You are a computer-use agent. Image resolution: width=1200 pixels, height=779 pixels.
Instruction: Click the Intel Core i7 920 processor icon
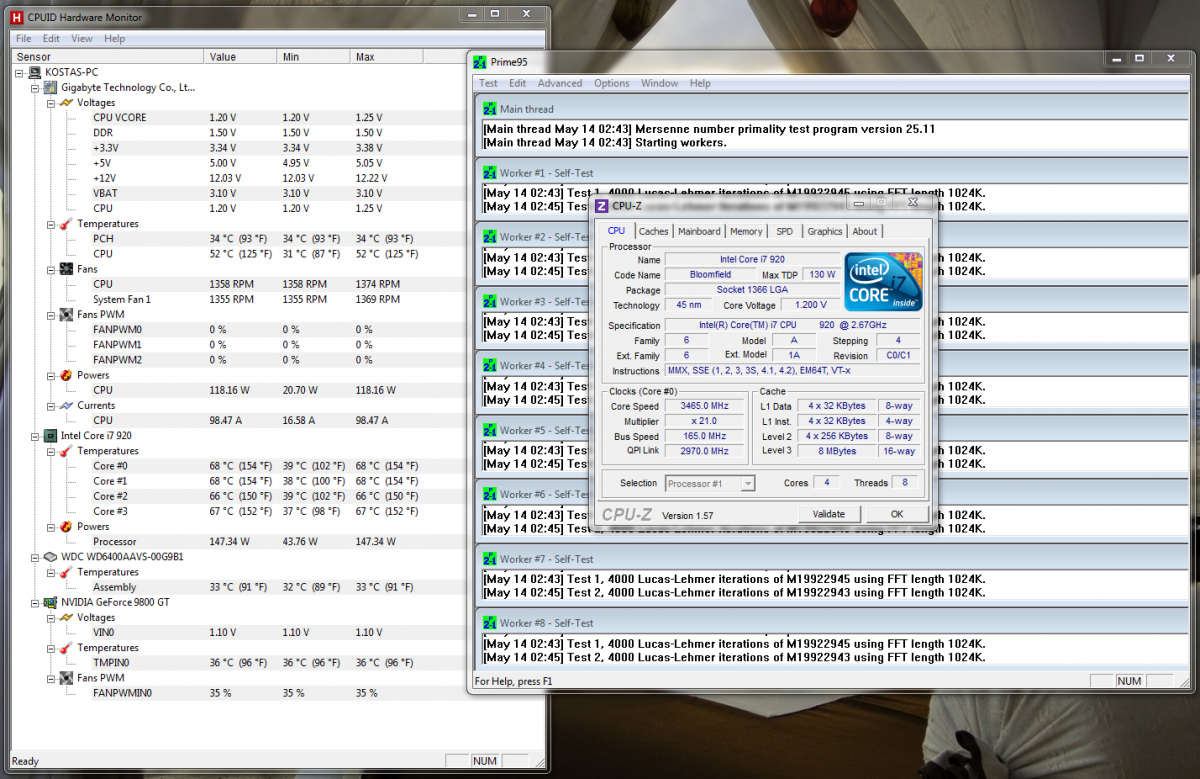[x=51, y=436]
